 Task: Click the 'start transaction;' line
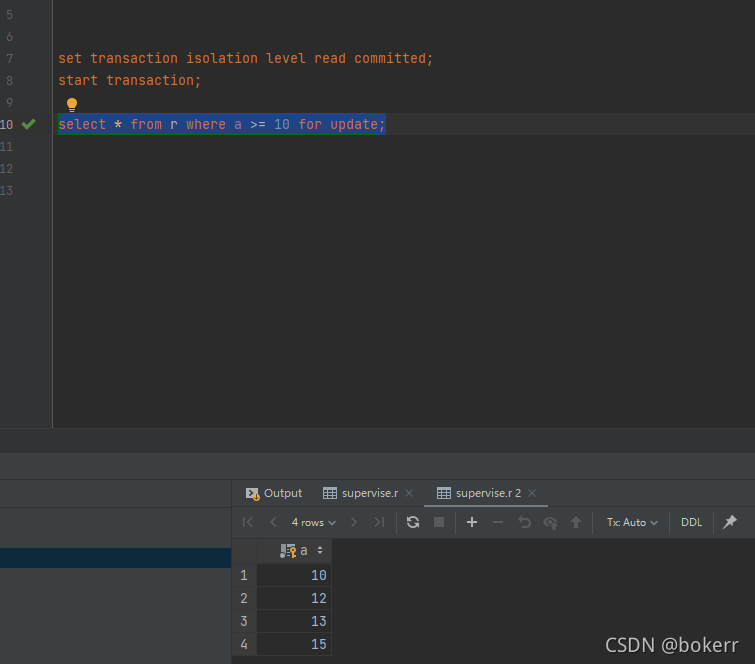tap(130, 80)
